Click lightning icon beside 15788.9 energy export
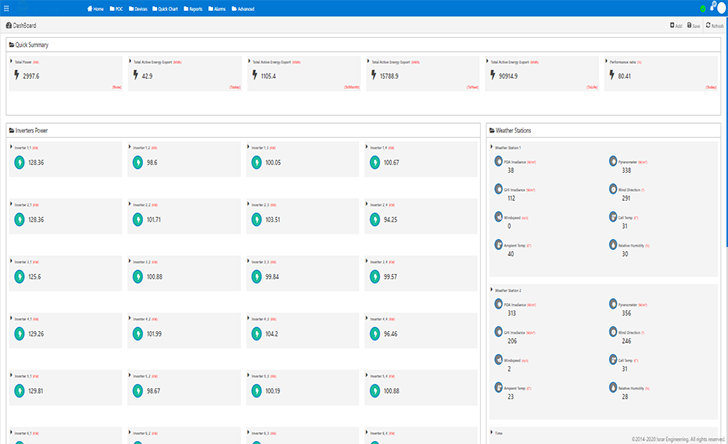Viewport: 728px width, 444px height. [373, 75]
